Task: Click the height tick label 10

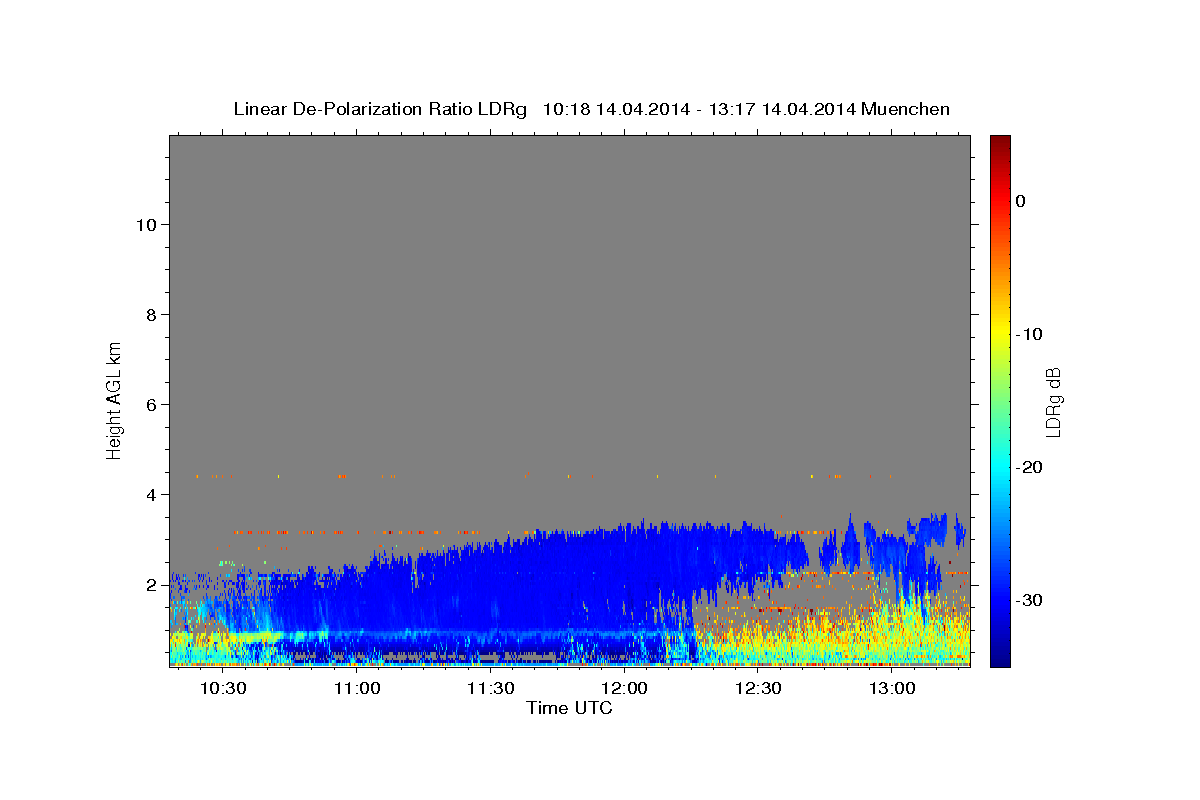Action: pyautogui.click(x=146, y=224)
